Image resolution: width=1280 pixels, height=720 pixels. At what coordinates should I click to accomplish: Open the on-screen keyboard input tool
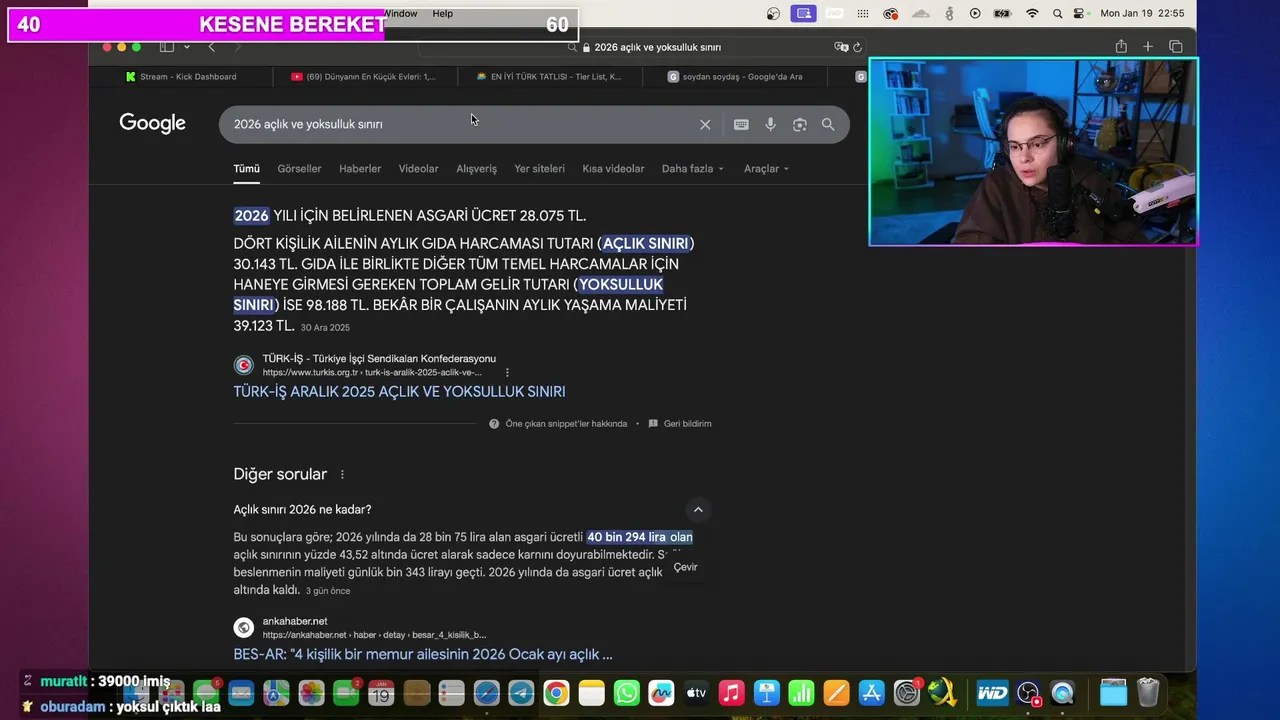(x=741, y=125)
